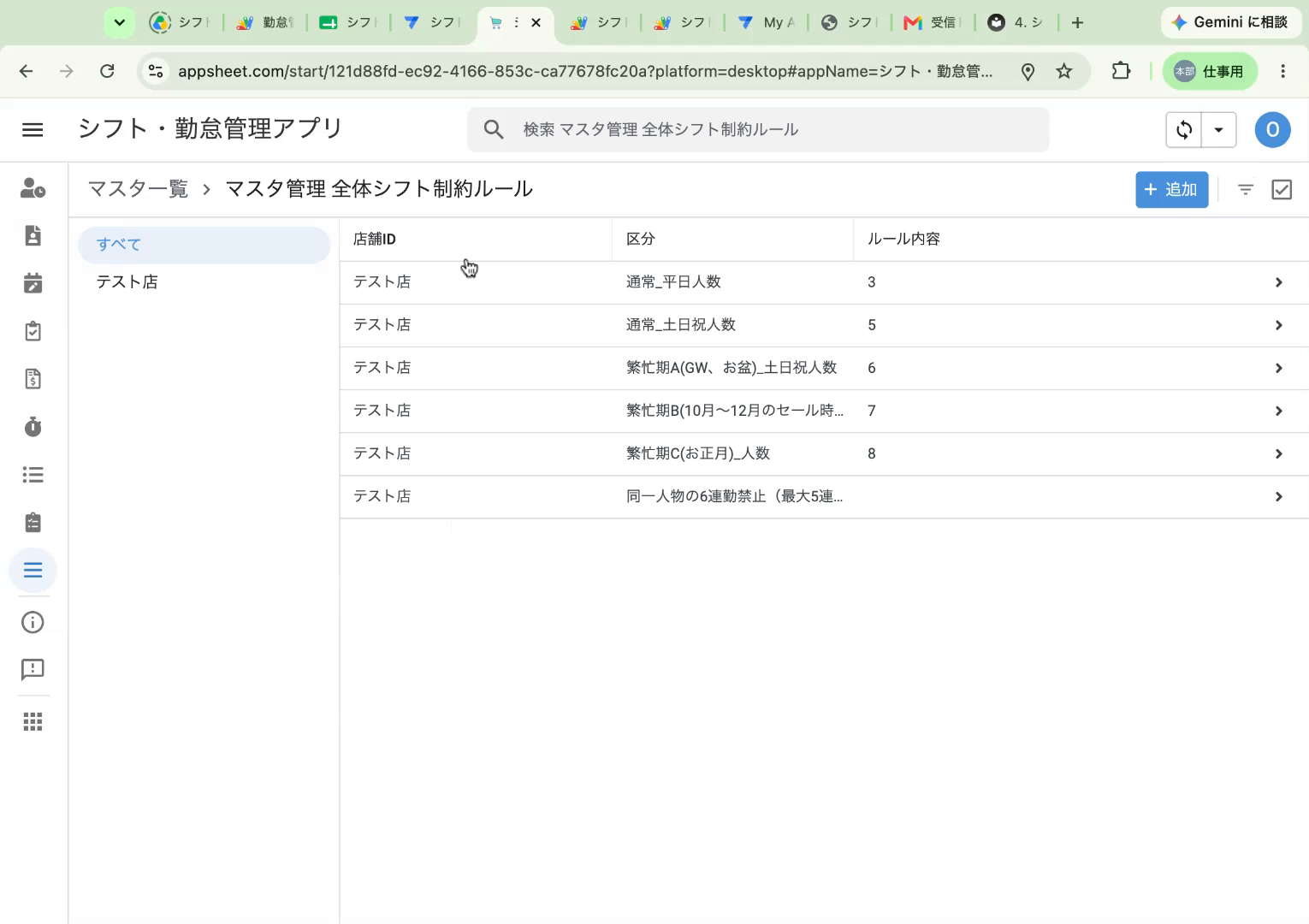Switch to the 勤怠 tab
Viewport: 1309px width, 924px height.
coord(265,22)
